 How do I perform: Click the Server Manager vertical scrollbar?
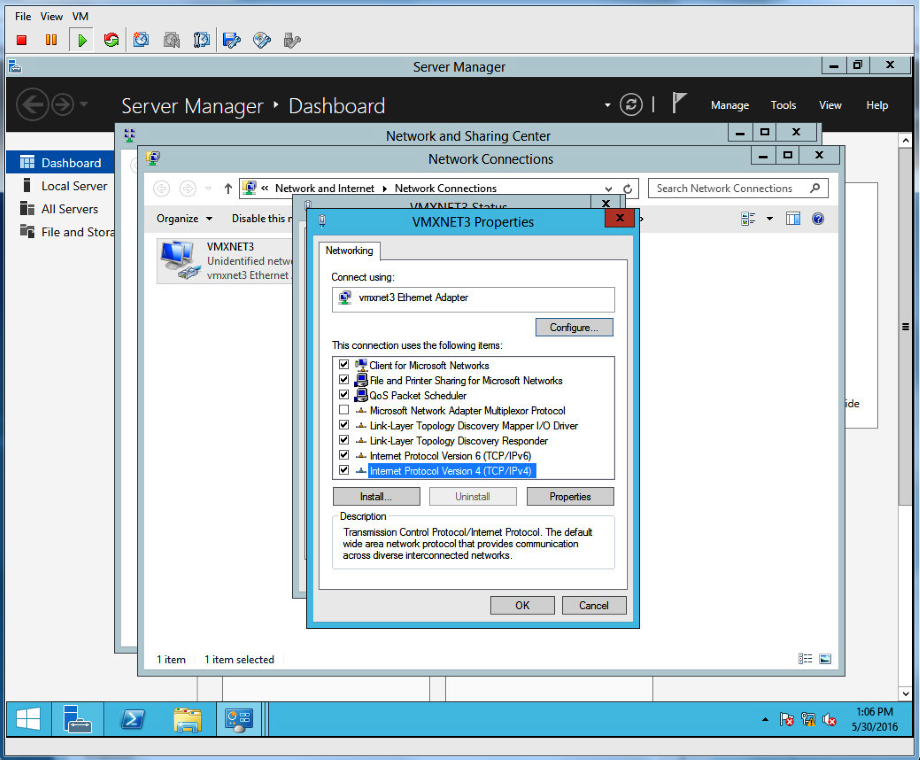(905, 327)
